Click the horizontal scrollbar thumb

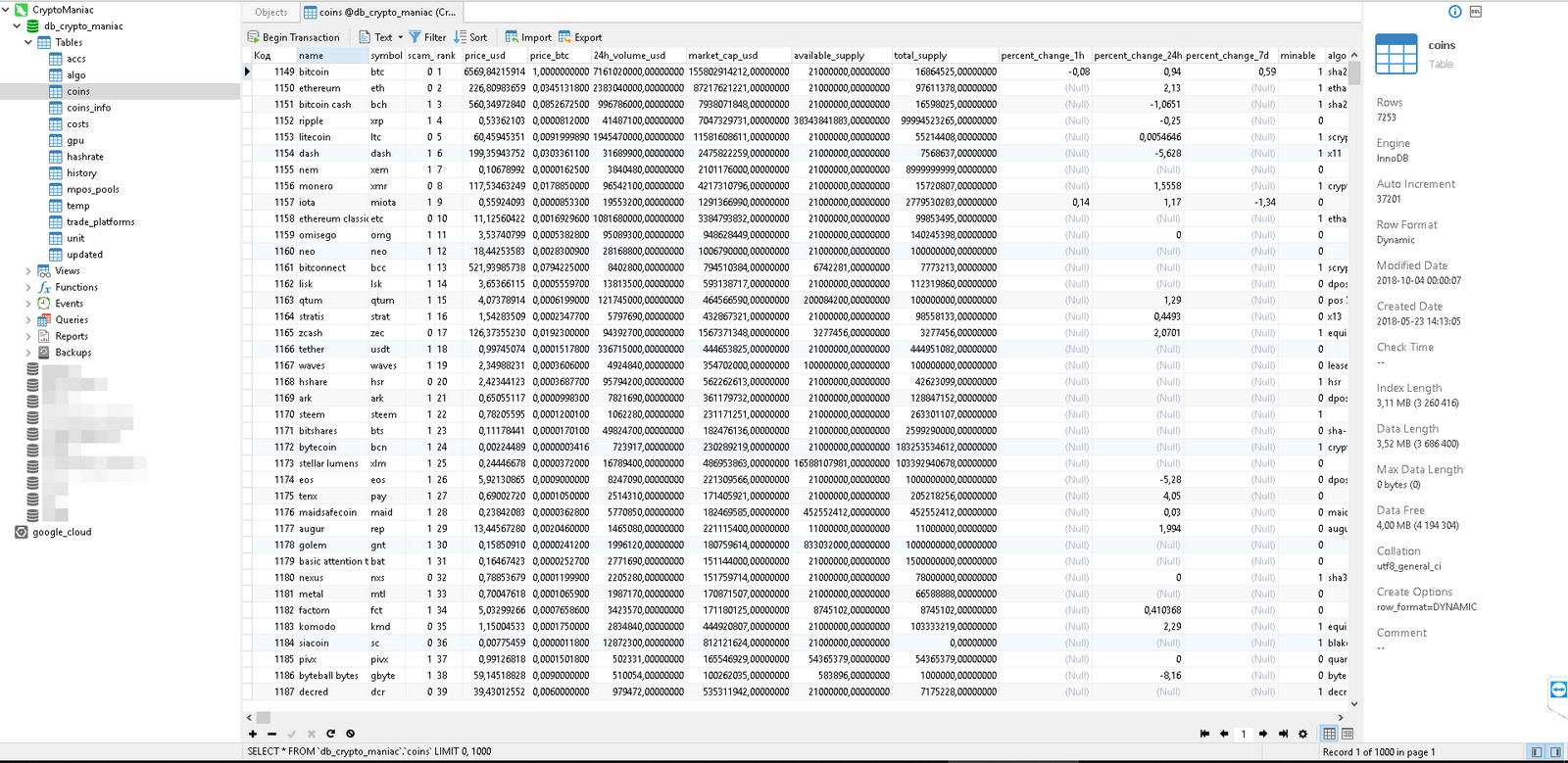(x=264, y=718)
